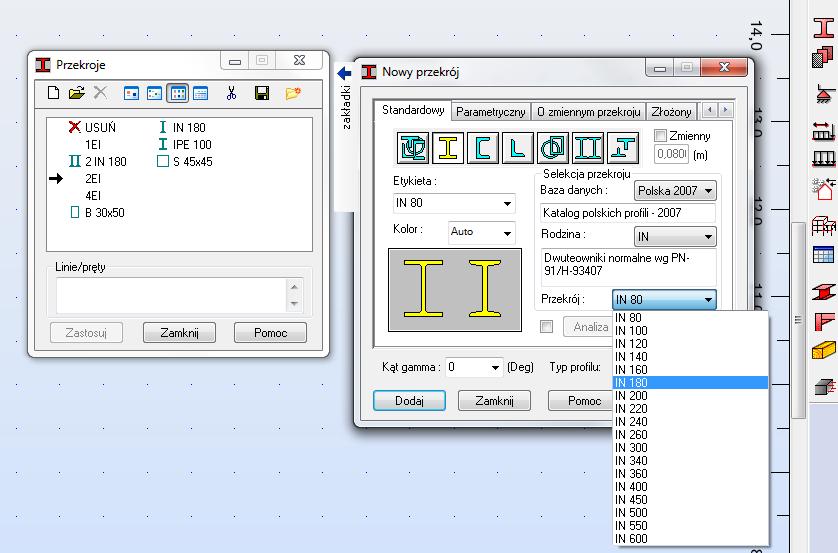Select the full list view icon in Przekroje
Screen dimensions: 838x553
[200, 94]
